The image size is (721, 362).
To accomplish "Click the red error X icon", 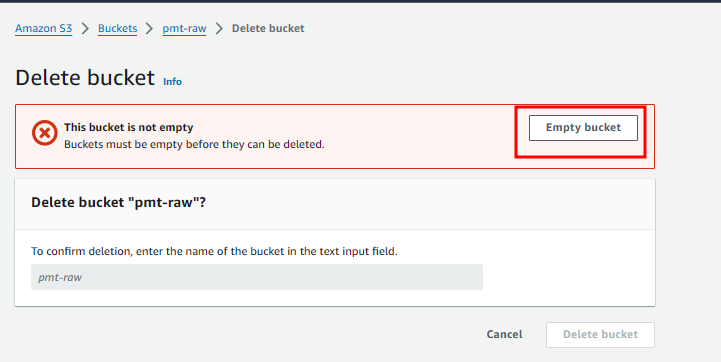I will pyautogui.click(x=45, y=133).
